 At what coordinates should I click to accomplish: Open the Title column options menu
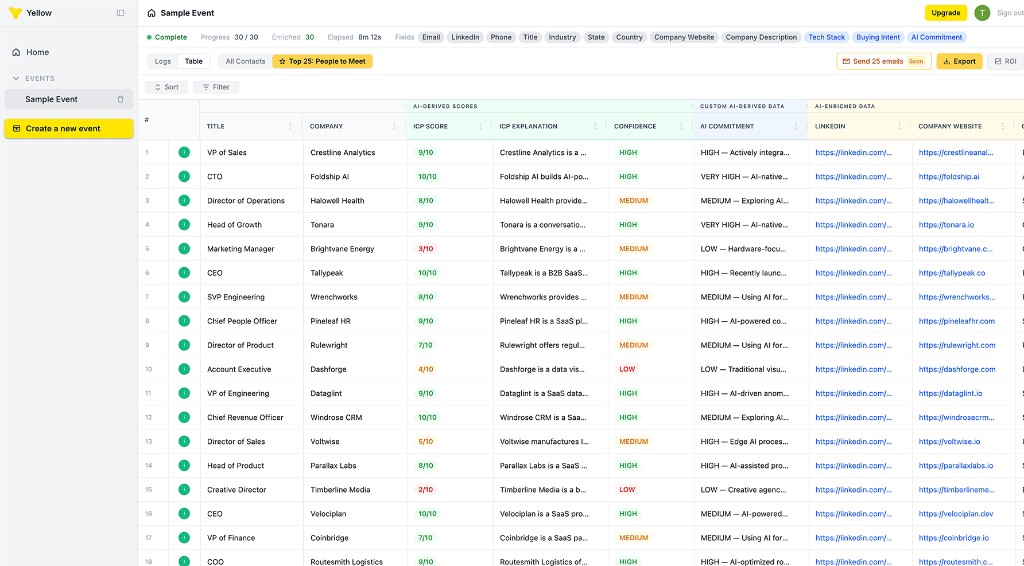pos(291,127)
